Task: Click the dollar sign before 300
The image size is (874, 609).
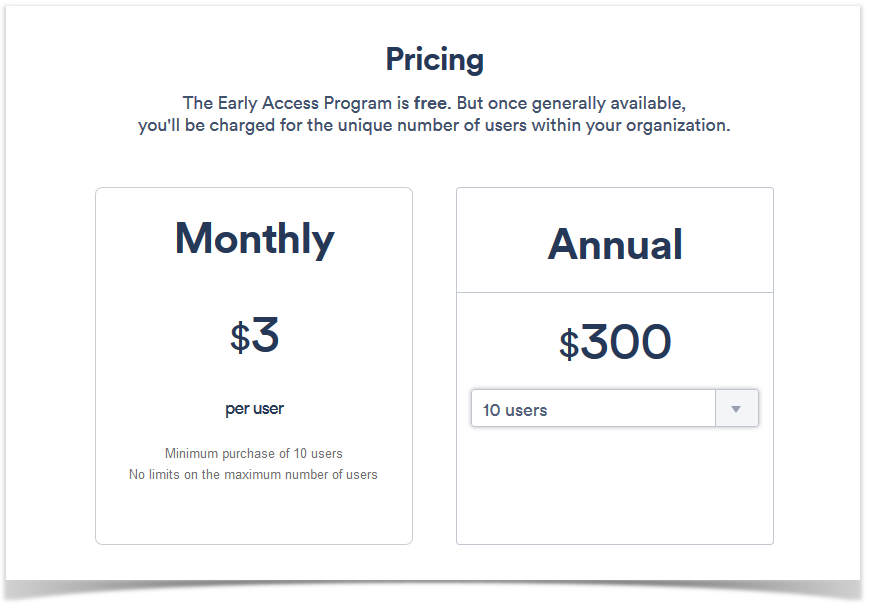Action: [569, 344]
